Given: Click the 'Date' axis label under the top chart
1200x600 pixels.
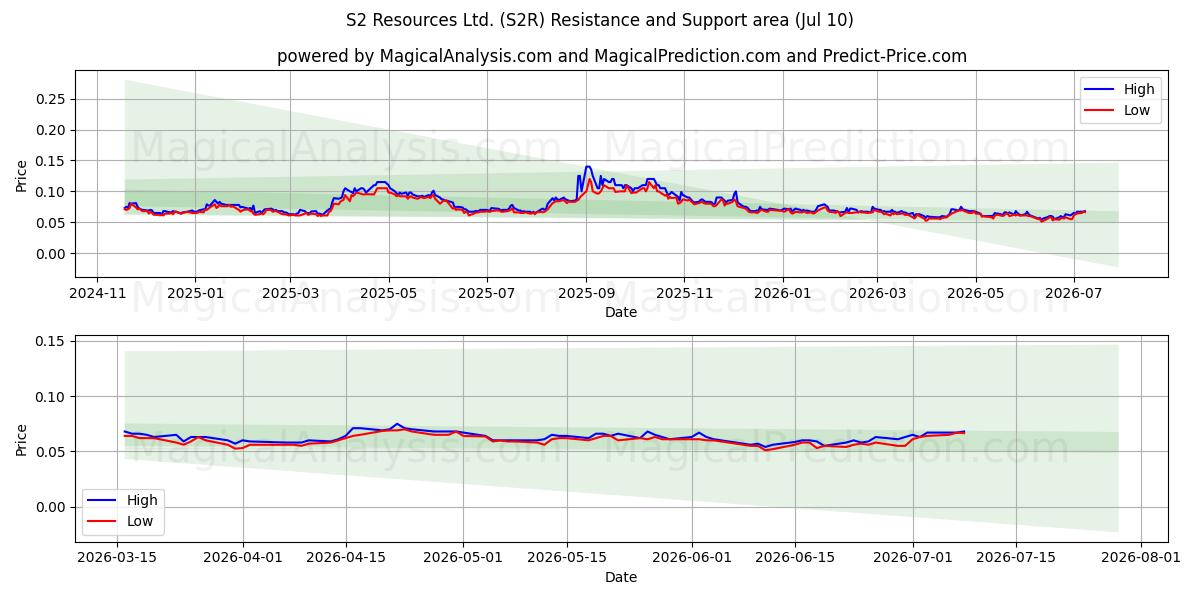Looking at the screenshot, I should [x=621, y=313].
